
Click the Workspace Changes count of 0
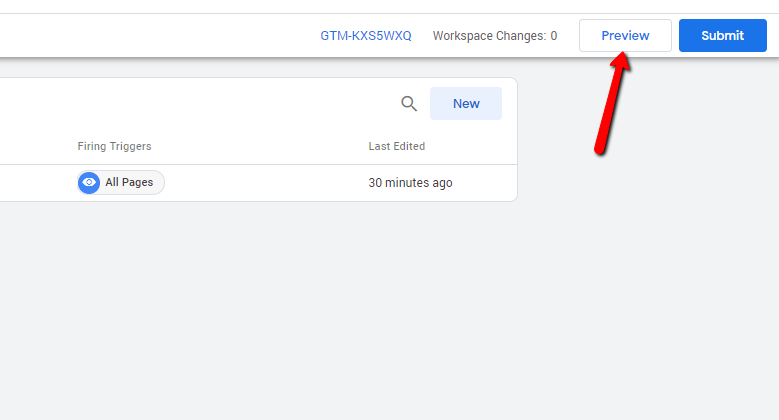553,36
